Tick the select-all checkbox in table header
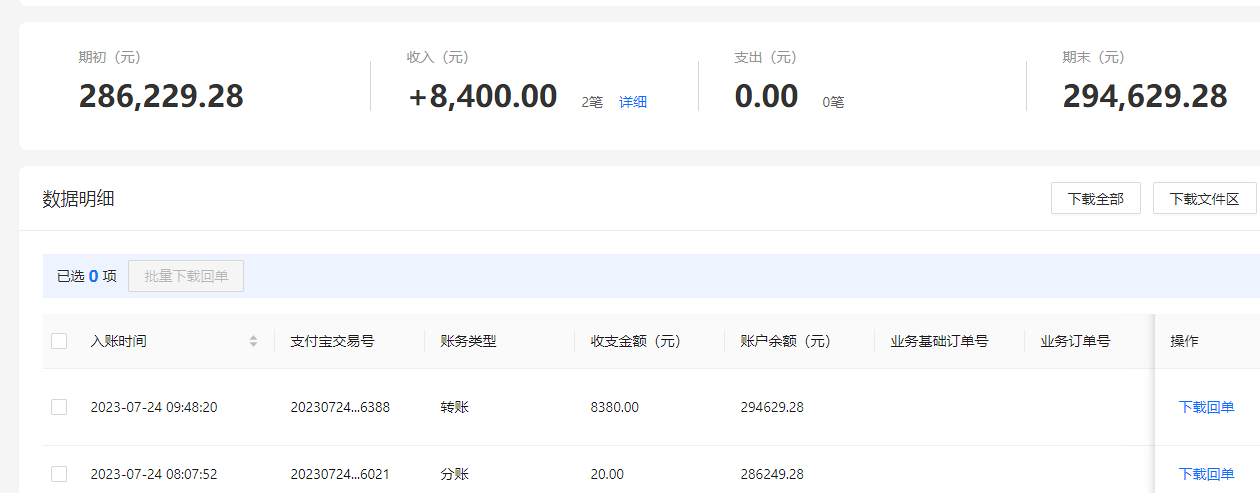This screenshot has width=1260, height=493. pos(59,341)
